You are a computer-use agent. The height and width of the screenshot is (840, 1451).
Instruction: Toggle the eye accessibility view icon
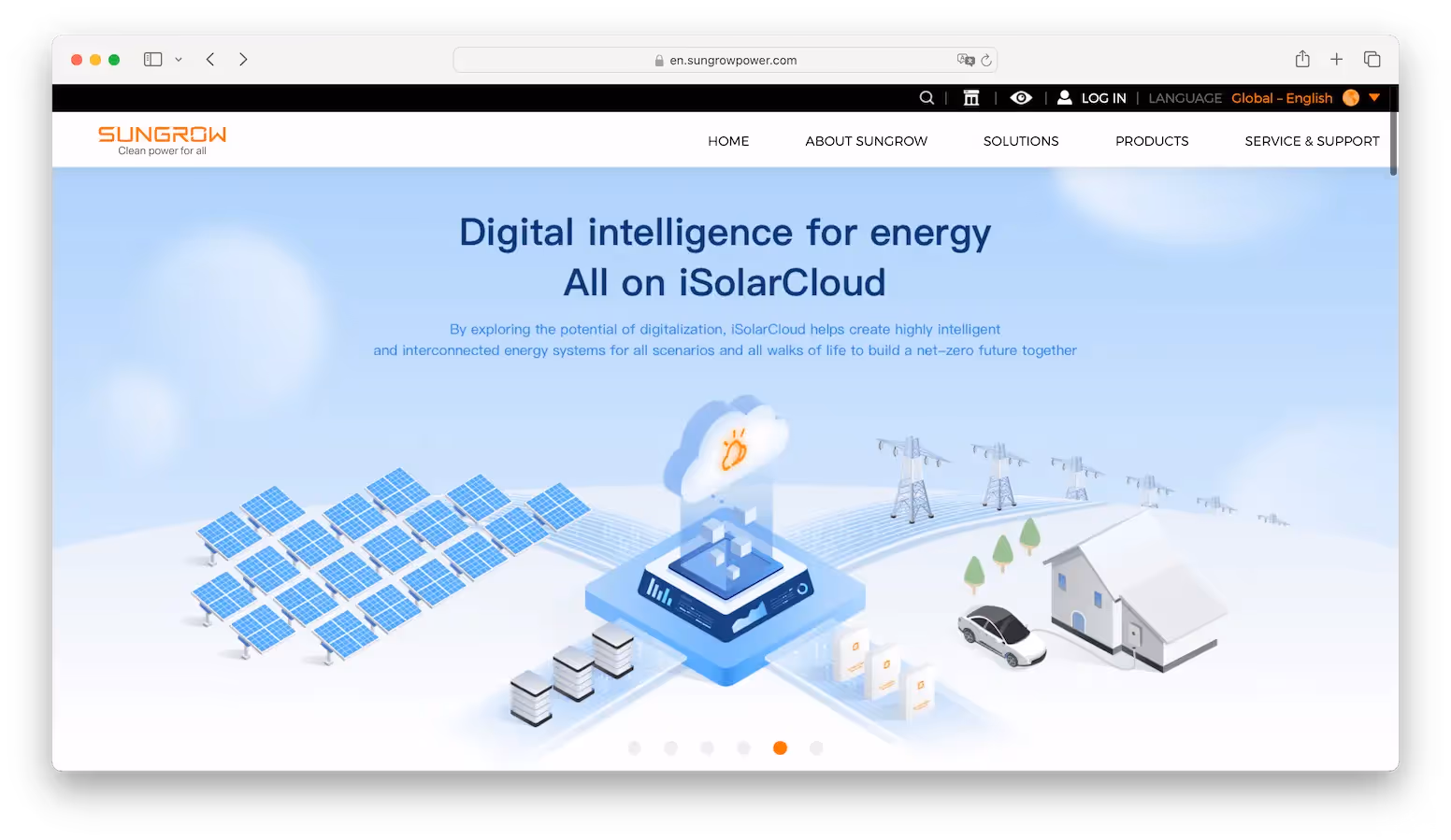[x=1021, y=98]
